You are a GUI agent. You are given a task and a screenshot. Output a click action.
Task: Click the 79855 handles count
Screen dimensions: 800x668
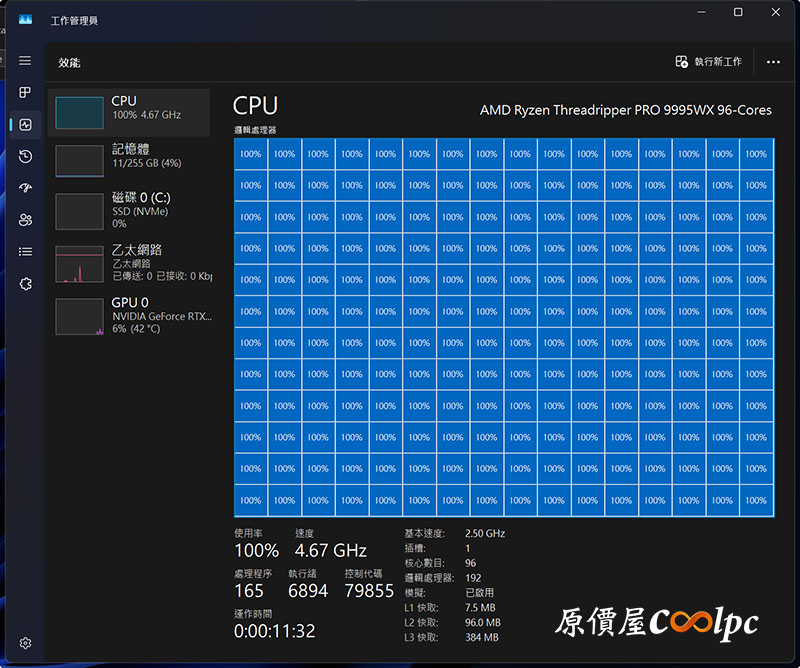coord(369,591)
